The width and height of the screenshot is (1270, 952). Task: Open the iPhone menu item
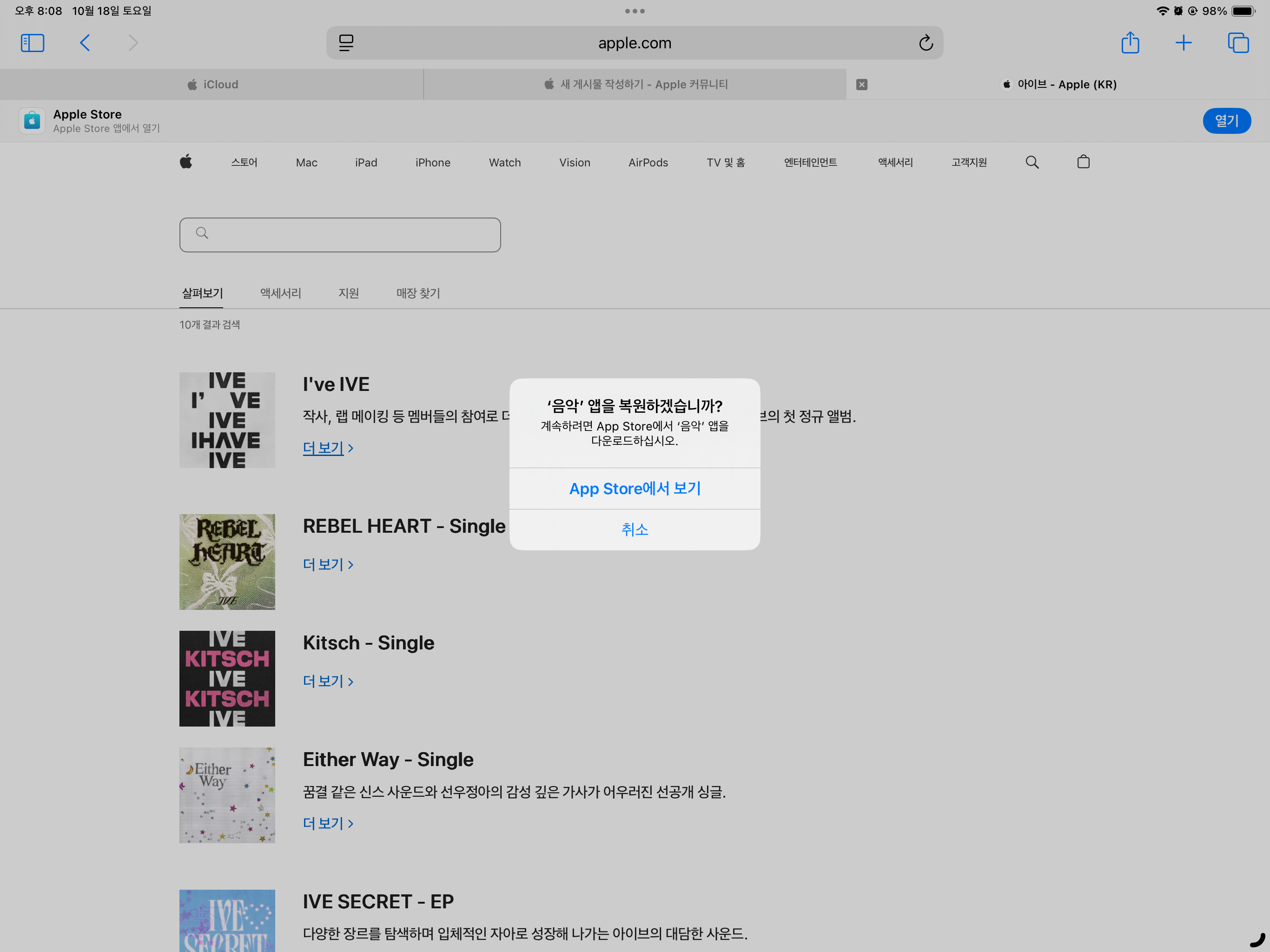pyautogui.click(x=432, y=163)
